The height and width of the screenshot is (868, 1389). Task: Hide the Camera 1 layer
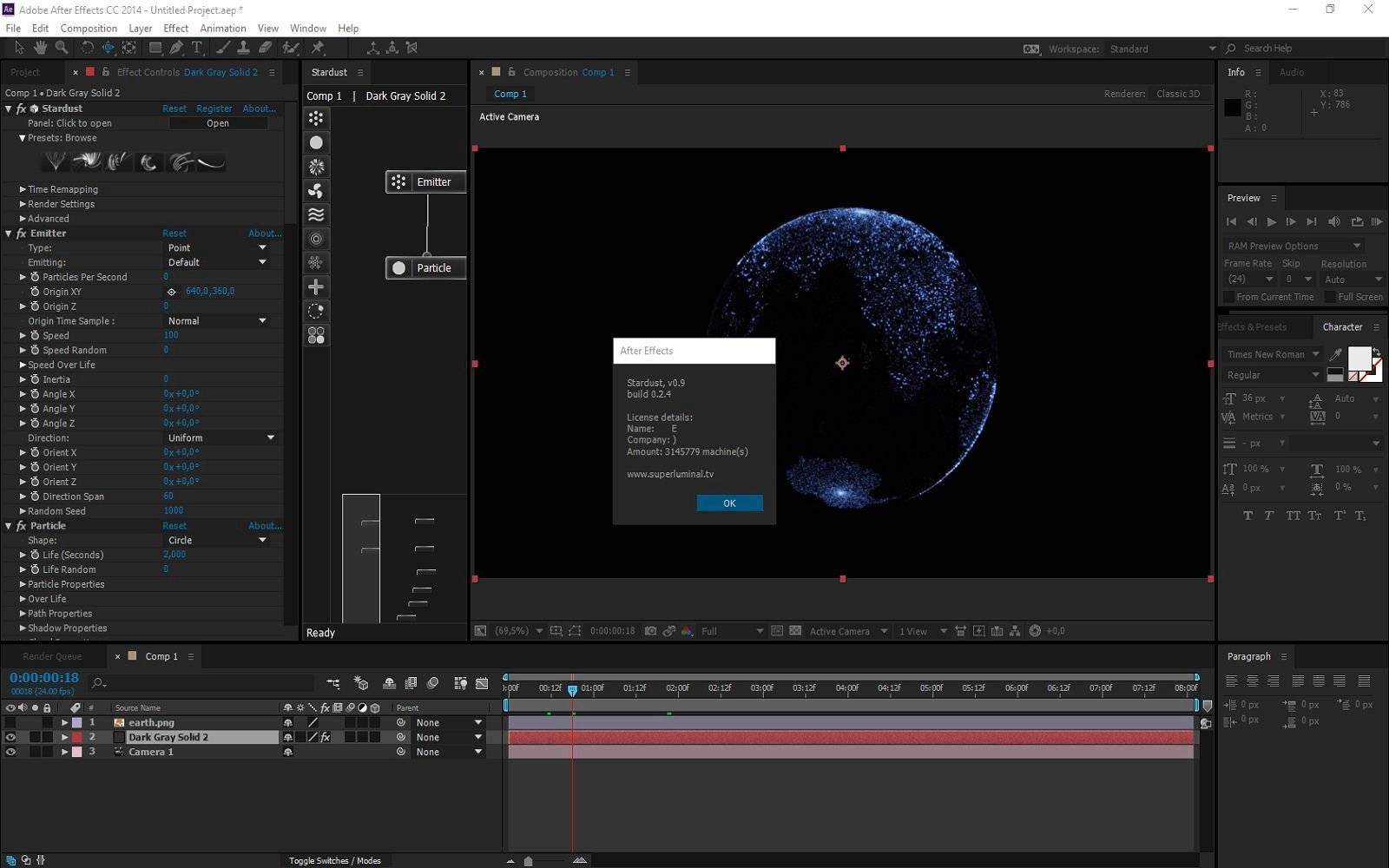[x=10, y=752]
